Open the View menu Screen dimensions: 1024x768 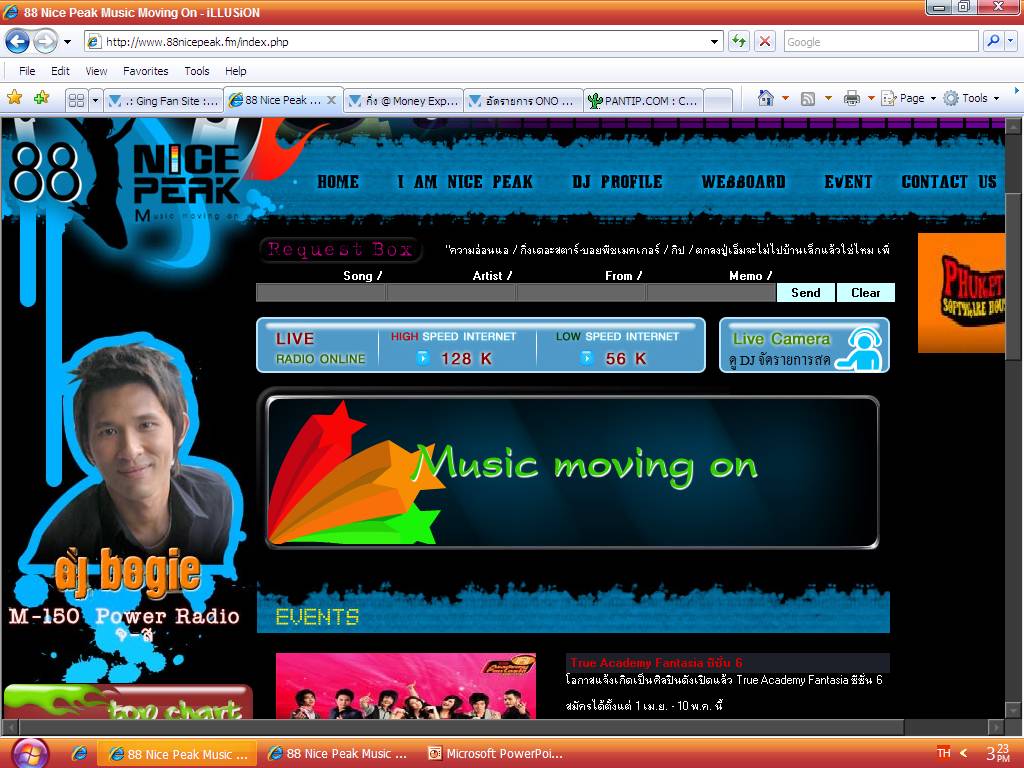tap(96, 71)
